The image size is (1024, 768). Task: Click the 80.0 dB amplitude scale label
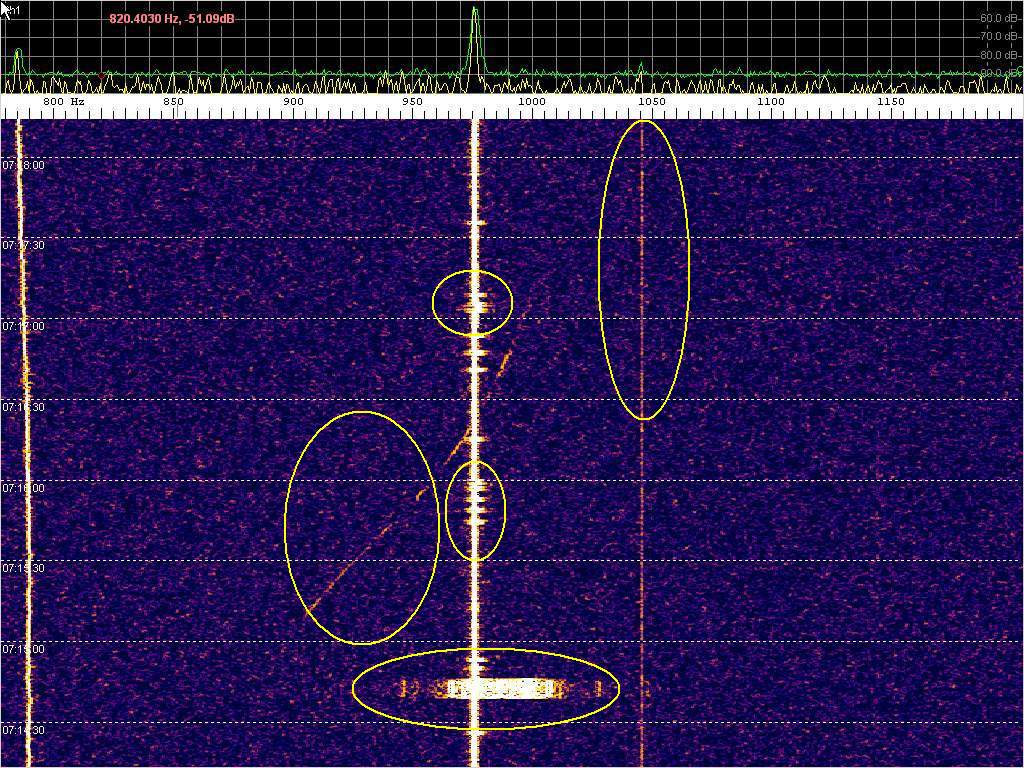[997, 55]
